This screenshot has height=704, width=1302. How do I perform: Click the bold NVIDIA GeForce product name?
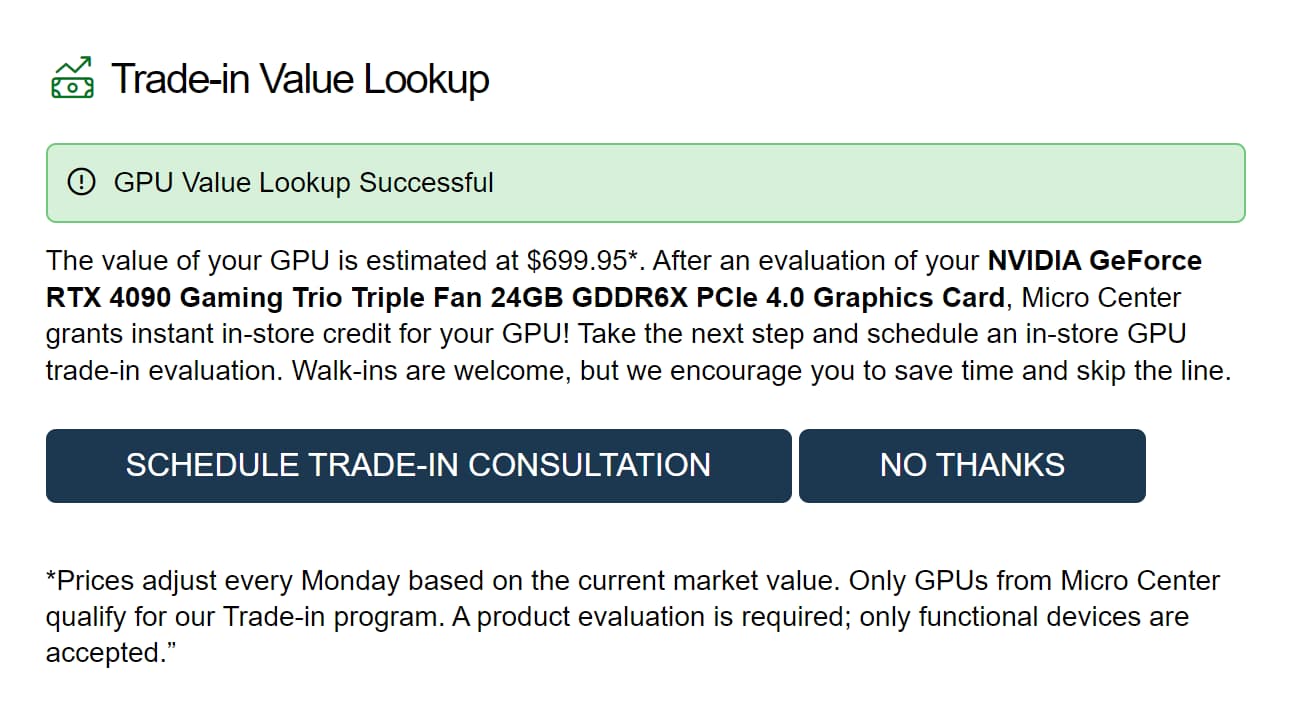(1095, 261)
